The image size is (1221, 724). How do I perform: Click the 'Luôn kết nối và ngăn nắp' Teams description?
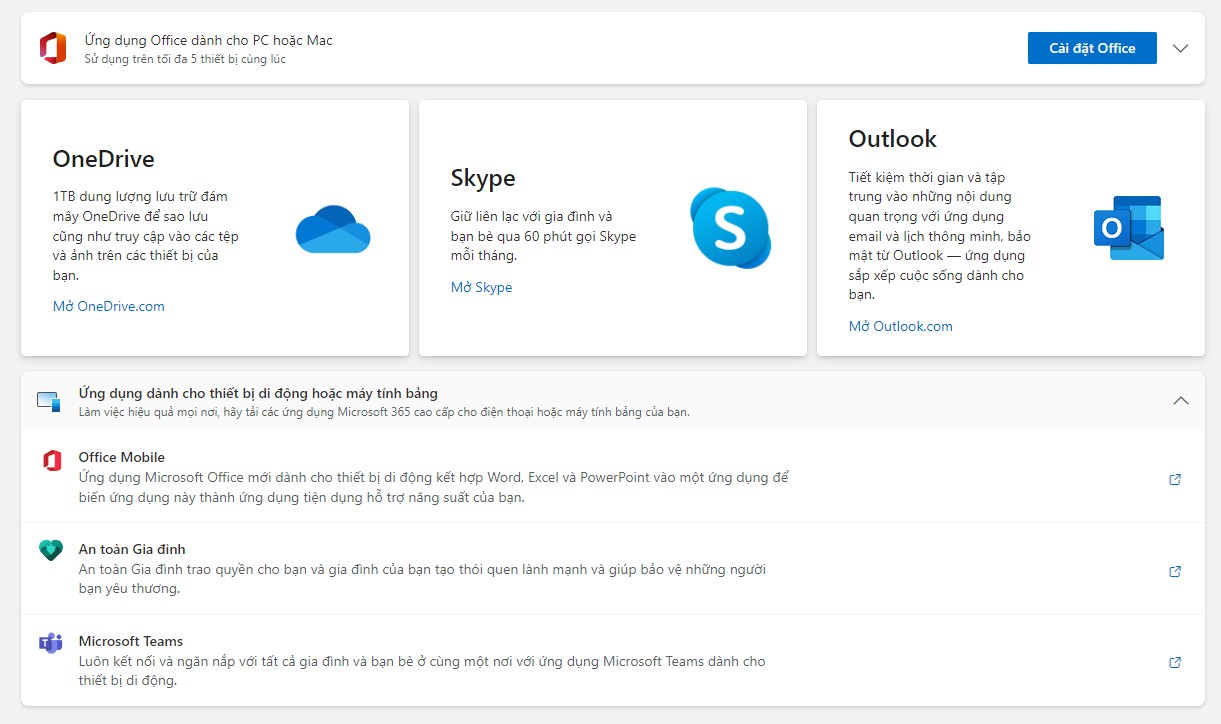pos(422,671)
